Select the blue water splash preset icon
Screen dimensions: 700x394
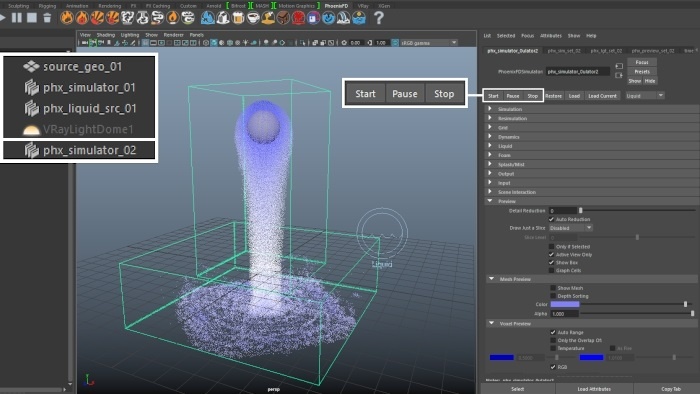tap(208, 18)
